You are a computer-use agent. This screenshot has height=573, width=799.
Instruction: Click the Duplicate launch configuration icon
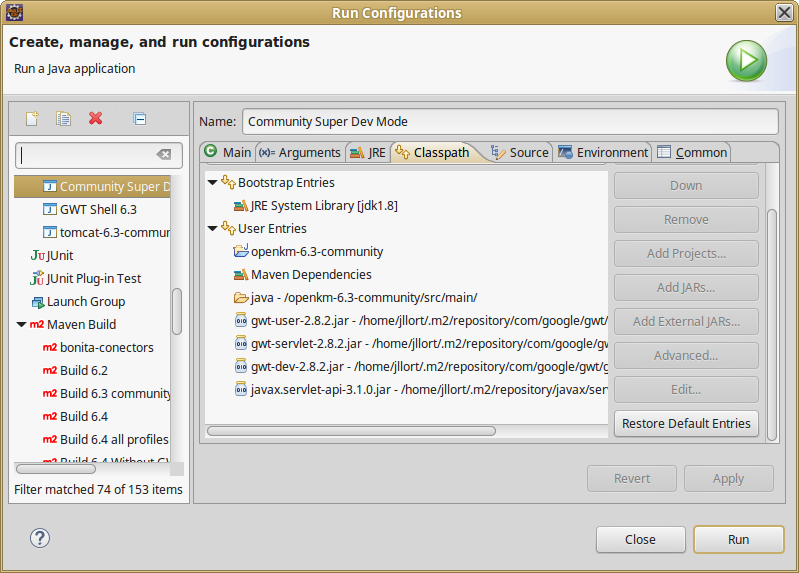point(64,119)
